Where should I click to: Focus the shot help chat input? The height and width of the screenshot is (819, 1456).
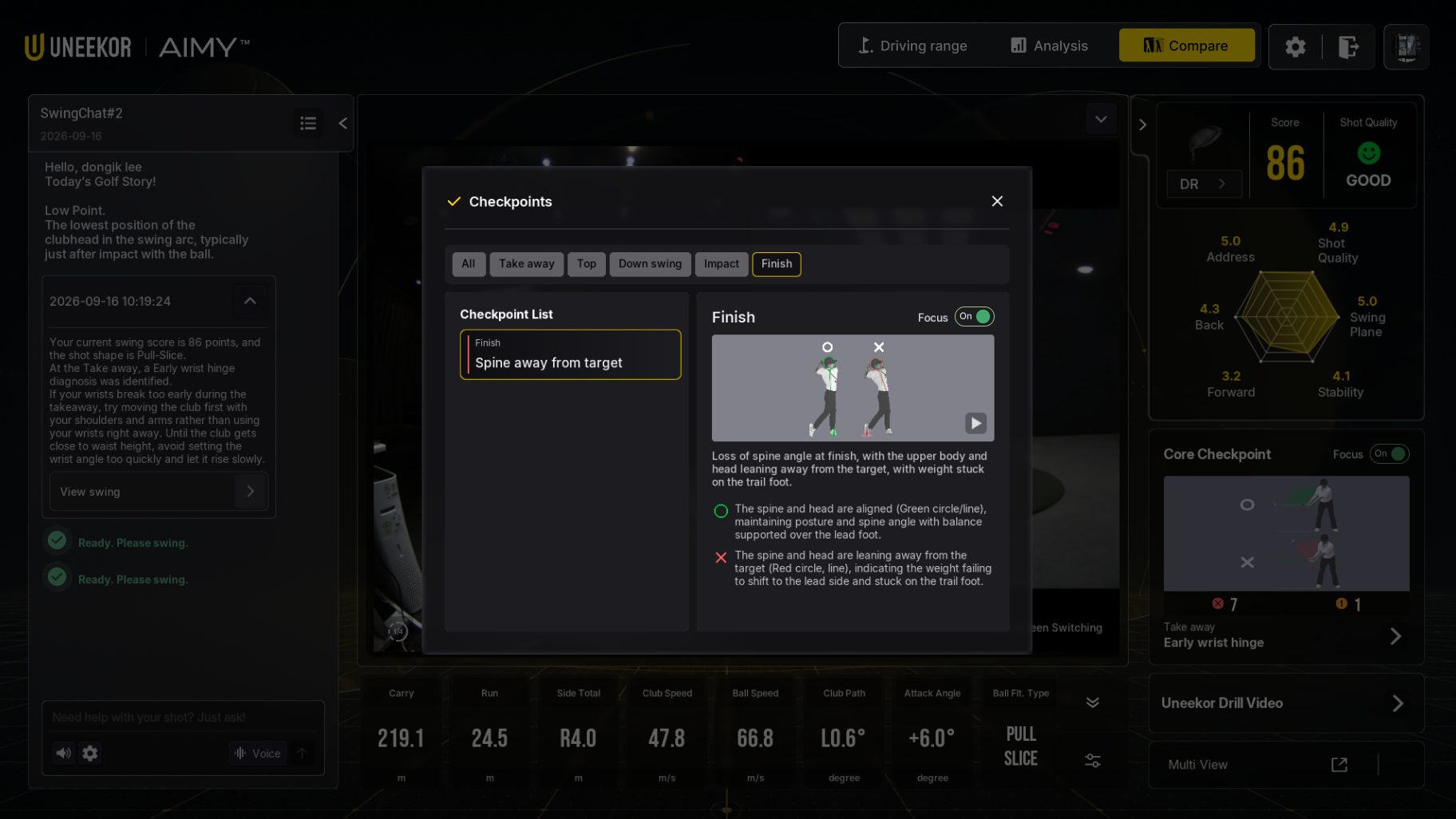point(183,718)
